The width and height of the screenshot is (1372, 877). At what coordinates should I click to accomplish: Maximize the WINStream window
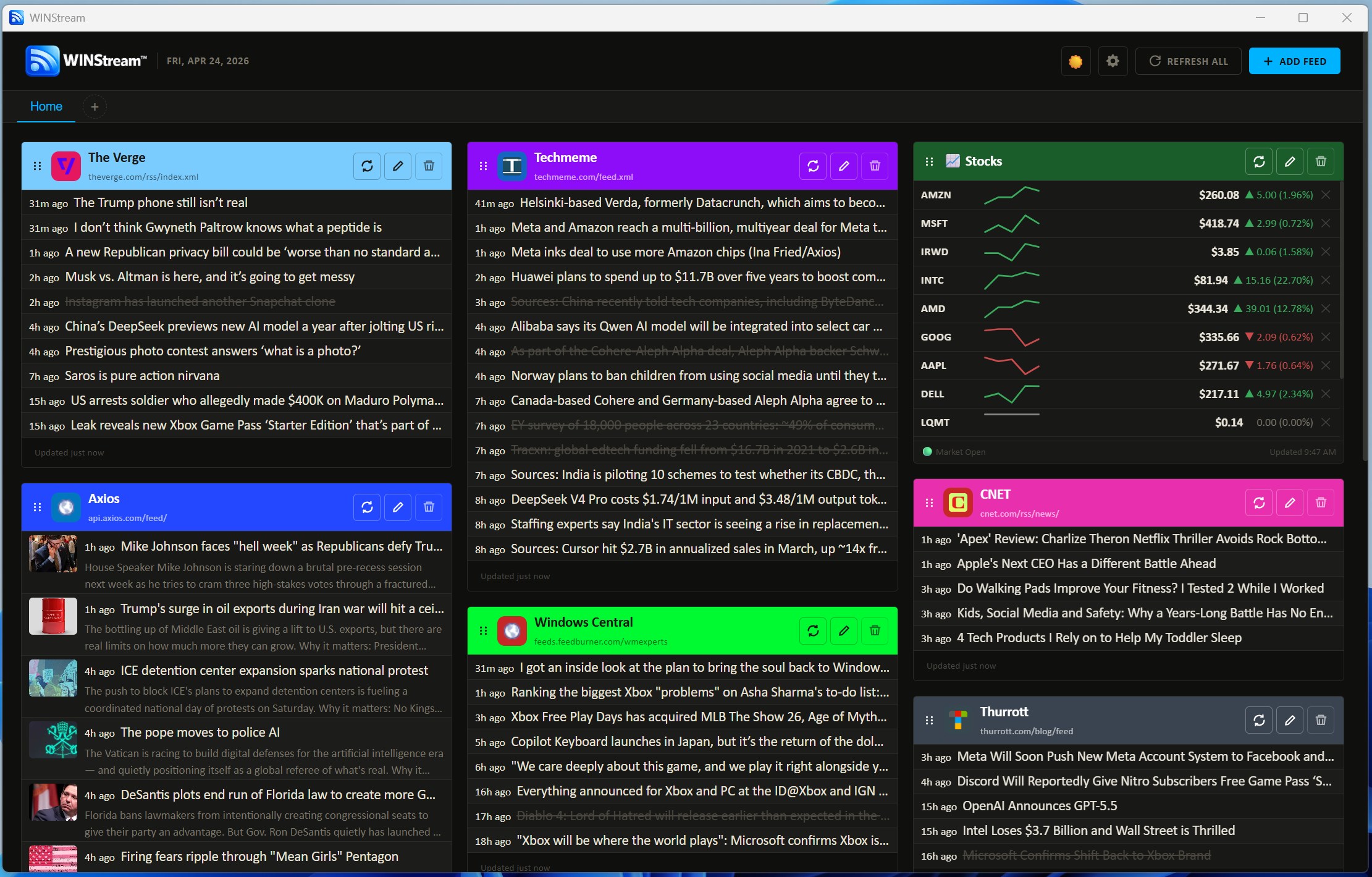(1303, 17)
